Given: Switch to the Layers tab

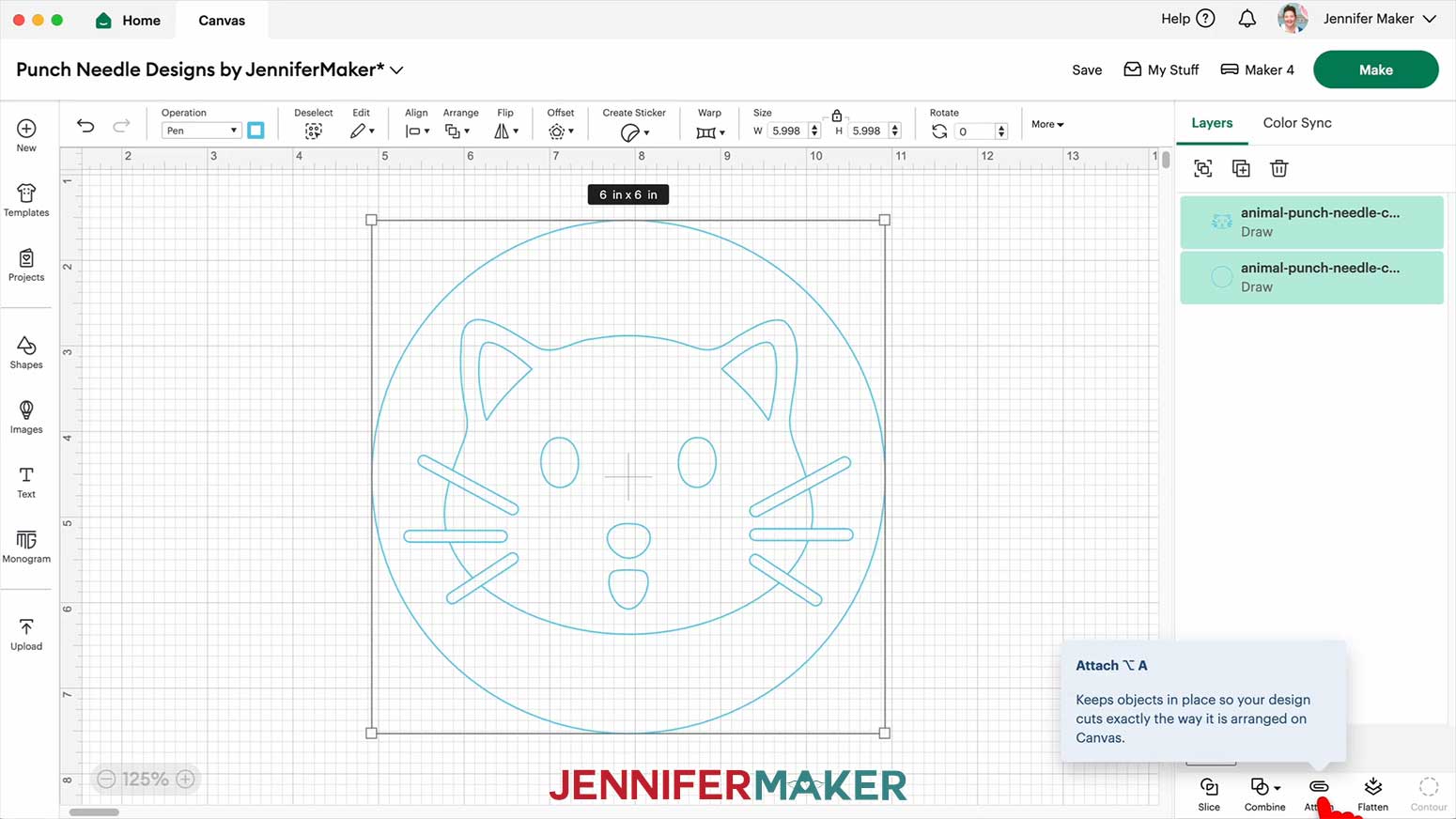Looking at the screenshot, I should (x=1212, y=123).
